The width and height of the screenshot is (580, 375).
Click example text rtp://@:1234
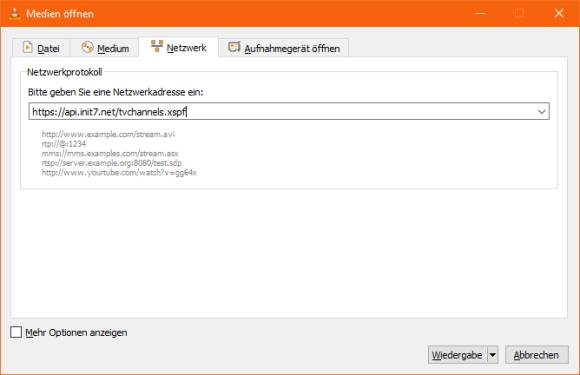click(64, 143)
